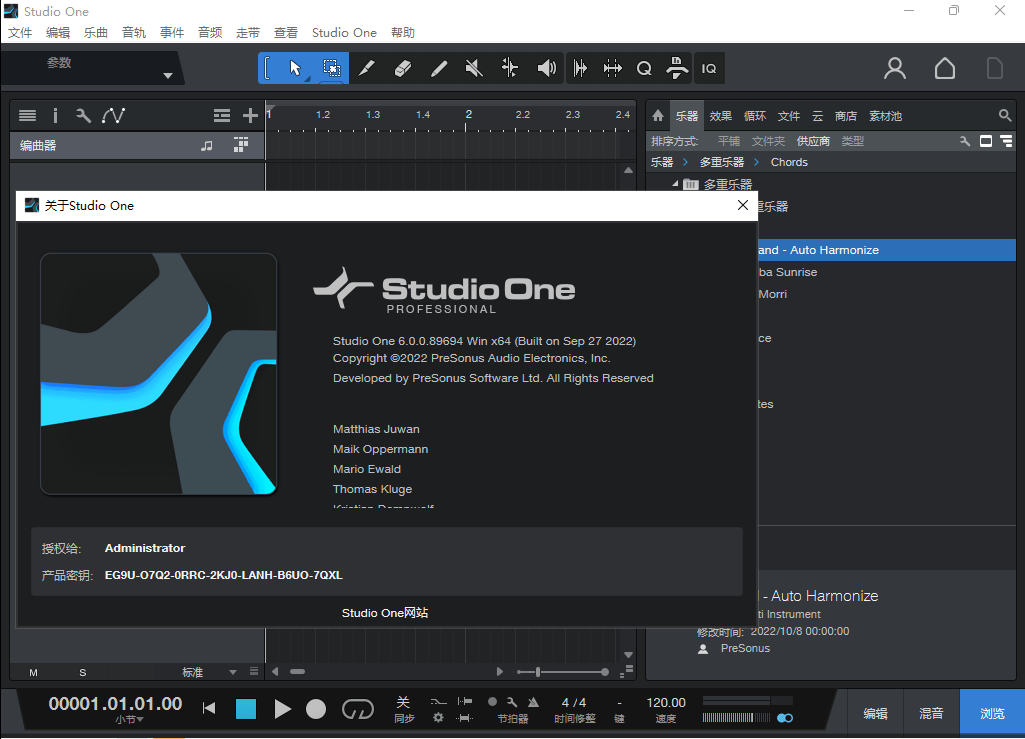
Task: Switch to 素材池 browser tab
Action: (885, 116)
